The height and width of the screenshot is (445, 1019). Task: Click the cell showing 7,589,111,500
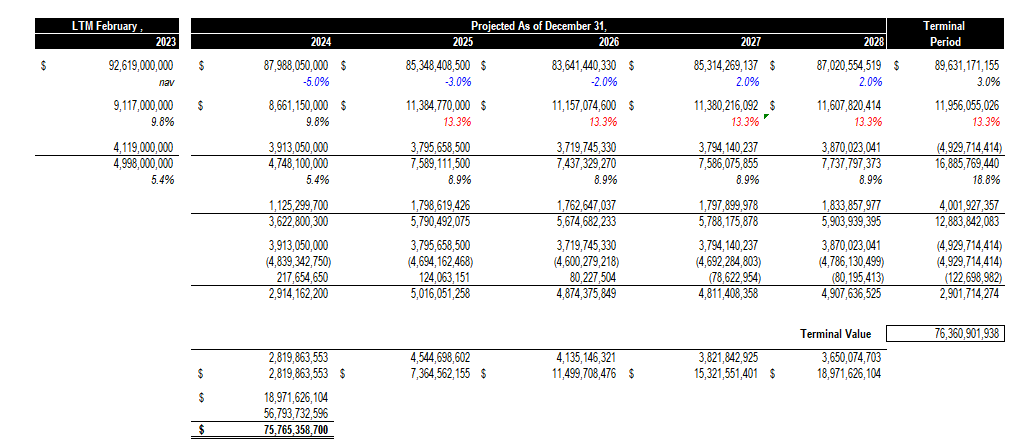pos(440,163)
